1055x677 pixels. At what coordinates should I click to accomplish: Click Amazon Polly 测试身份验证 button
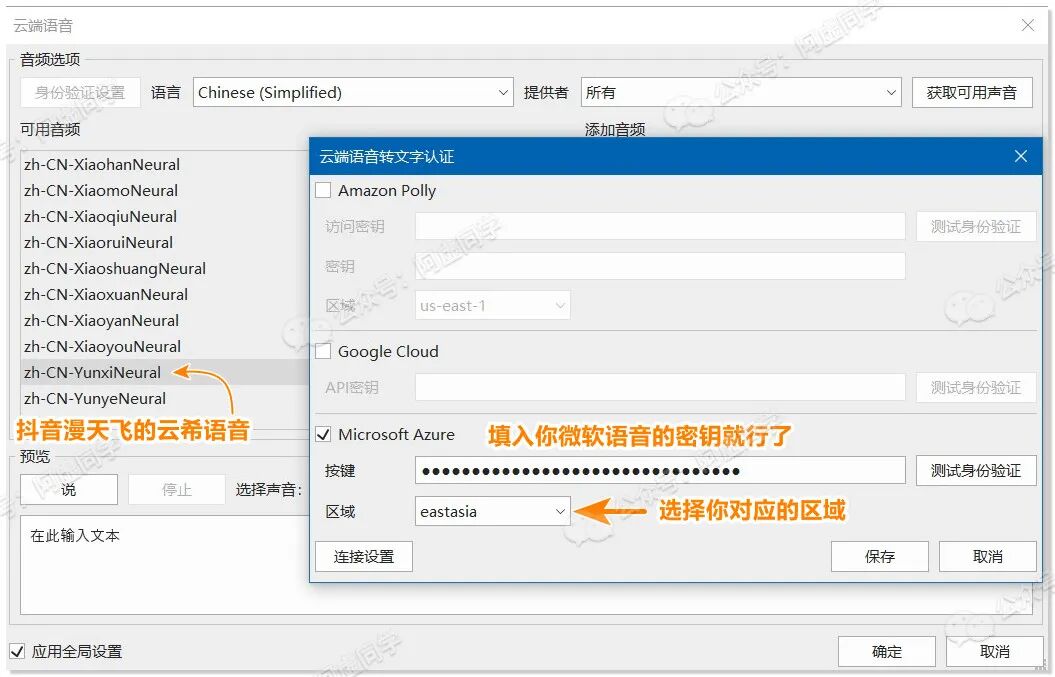coord(976,227)
